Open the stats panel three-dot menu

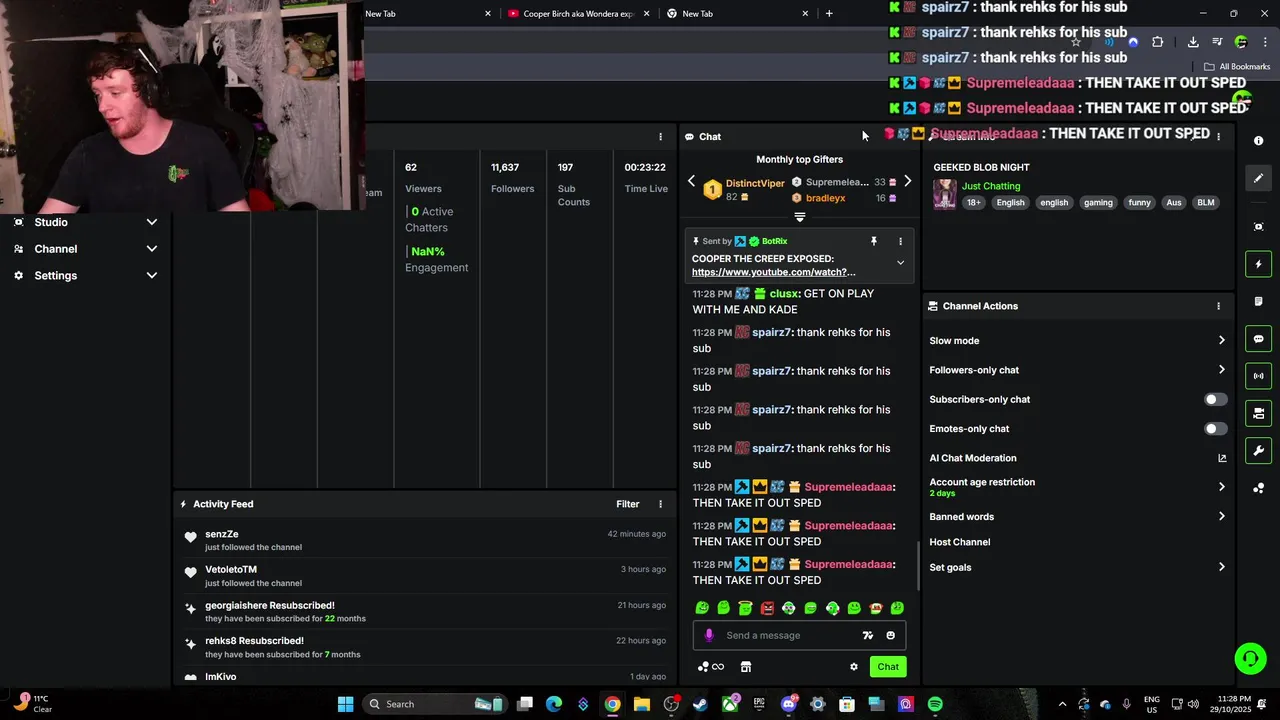click(x=660, y=137)
